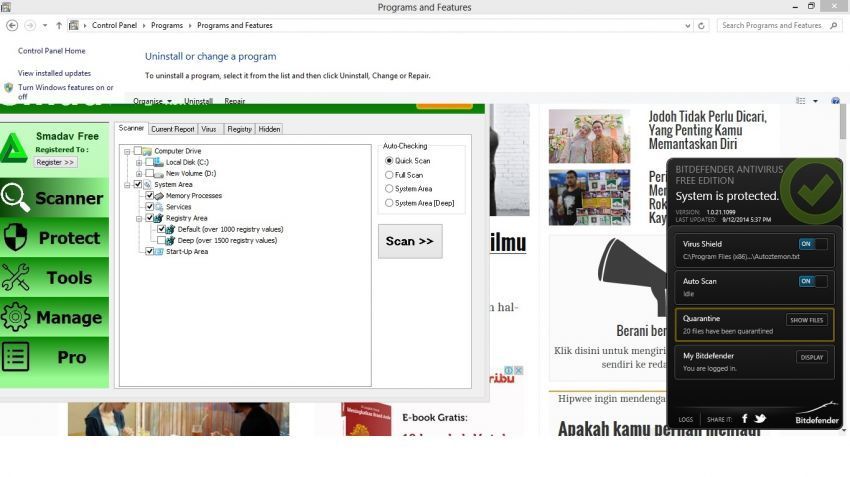Click DISPLAY for My Bitdefender
Screen dimensions: 850x477
(x=812, y=357)
